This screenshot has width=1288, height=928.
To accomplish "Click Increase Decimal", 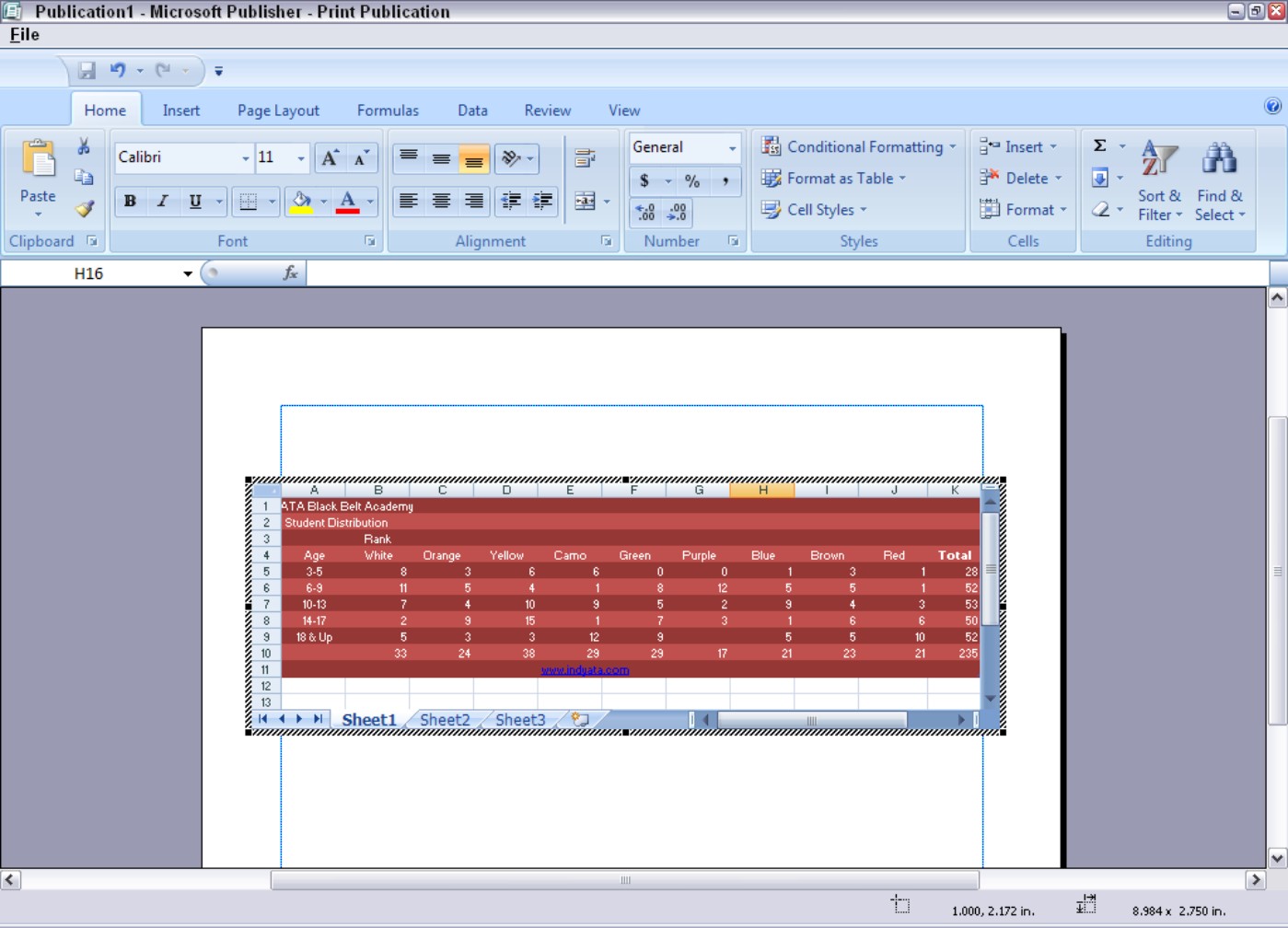I will 645,213.
